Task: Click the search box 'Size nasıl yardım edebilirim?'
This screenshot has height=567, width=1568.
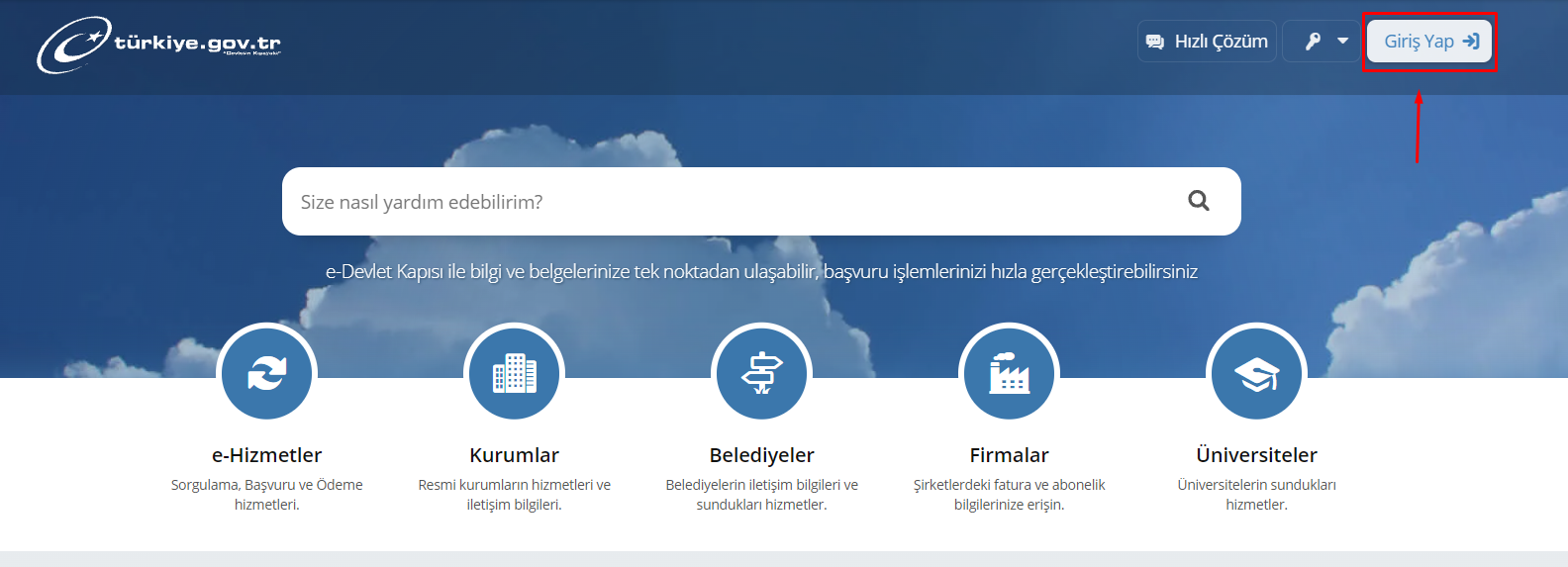Action: [x=761, y=202]
